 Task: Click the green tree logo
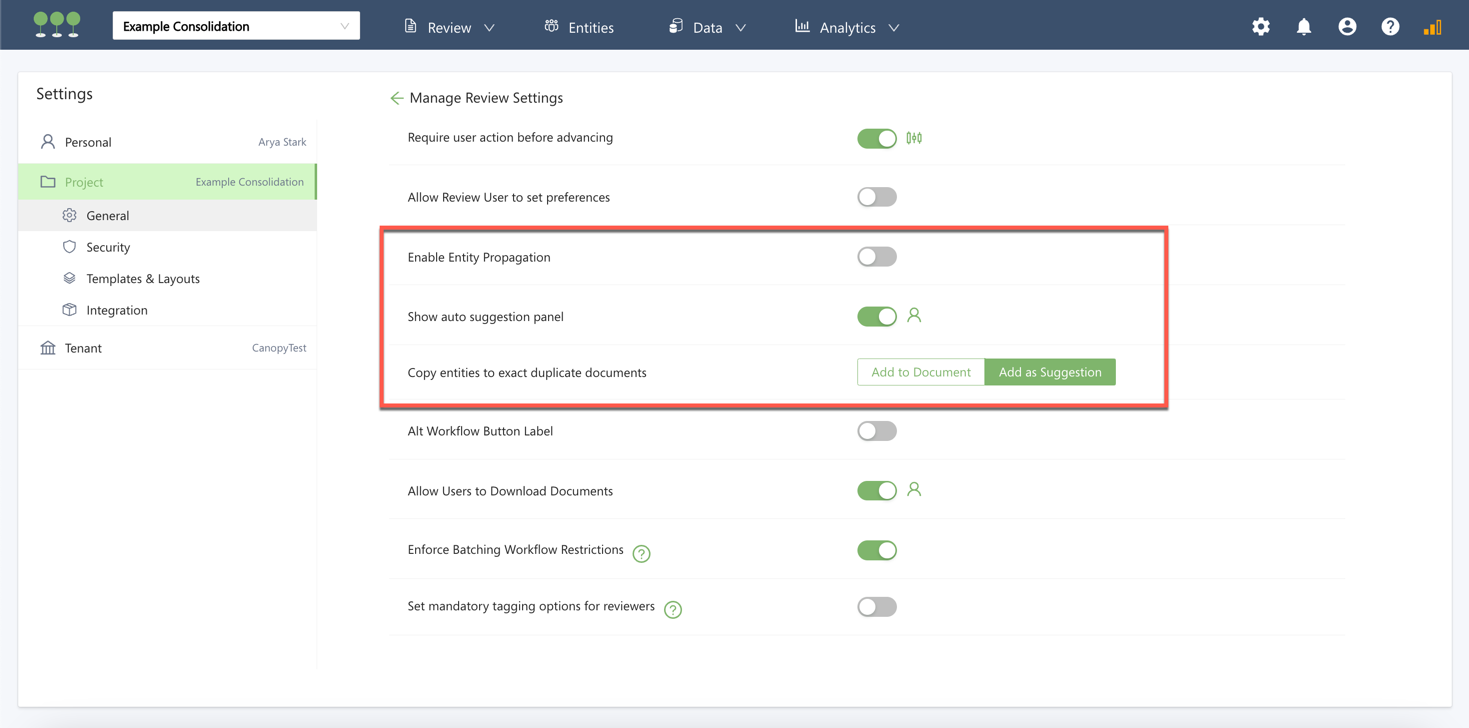point(57,25)
